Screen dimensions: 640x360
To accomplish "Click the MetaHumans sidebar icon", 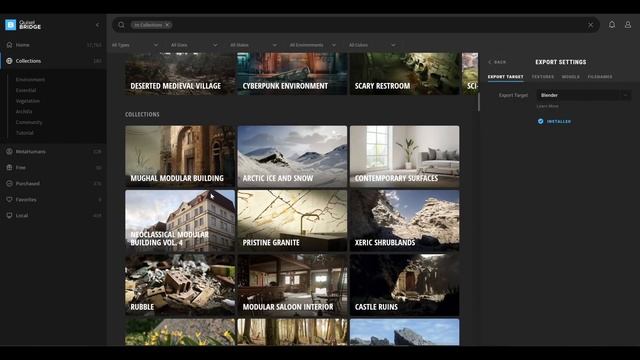I will coord(9,151).
